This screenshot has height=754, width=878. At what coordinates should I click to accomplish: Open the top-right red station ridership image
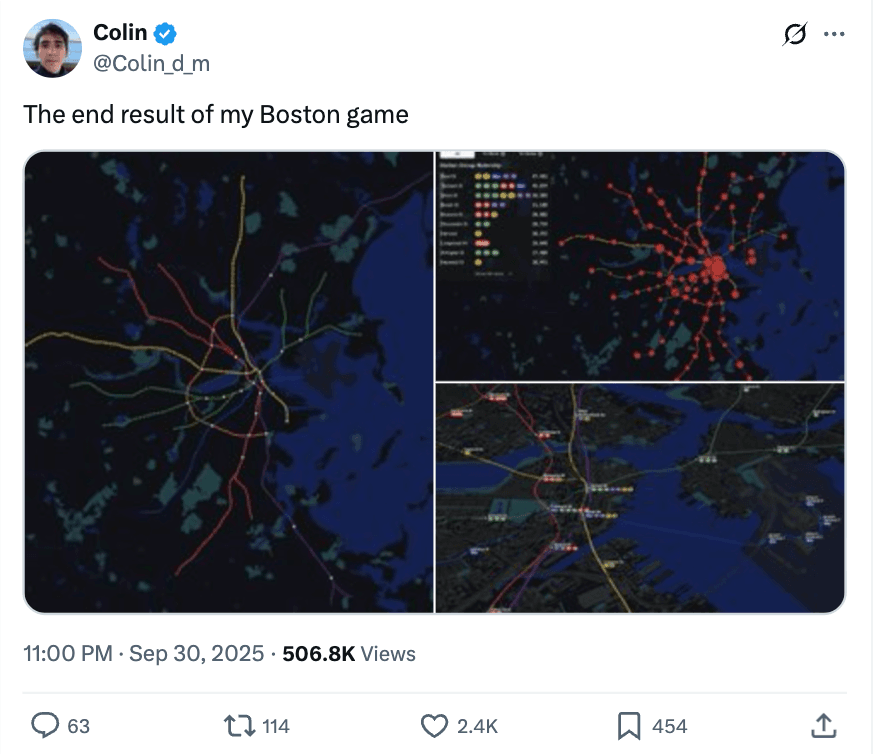pyautogui.click(x=640, y=265)
